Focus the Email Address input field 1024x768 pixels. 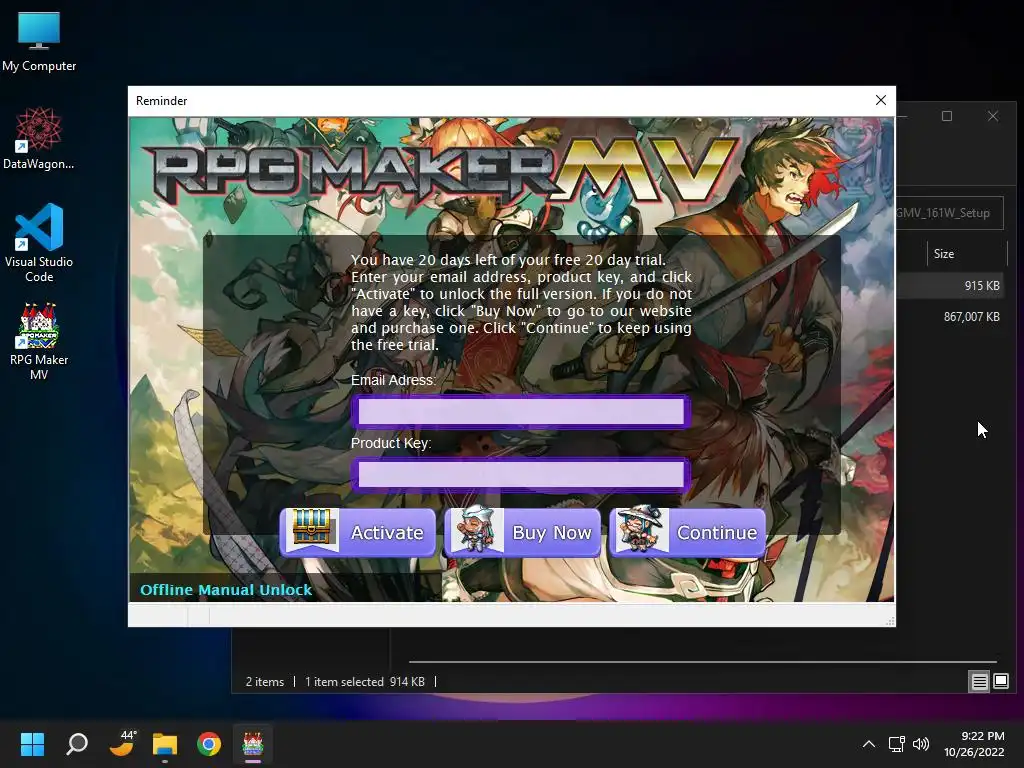(521, 411)
